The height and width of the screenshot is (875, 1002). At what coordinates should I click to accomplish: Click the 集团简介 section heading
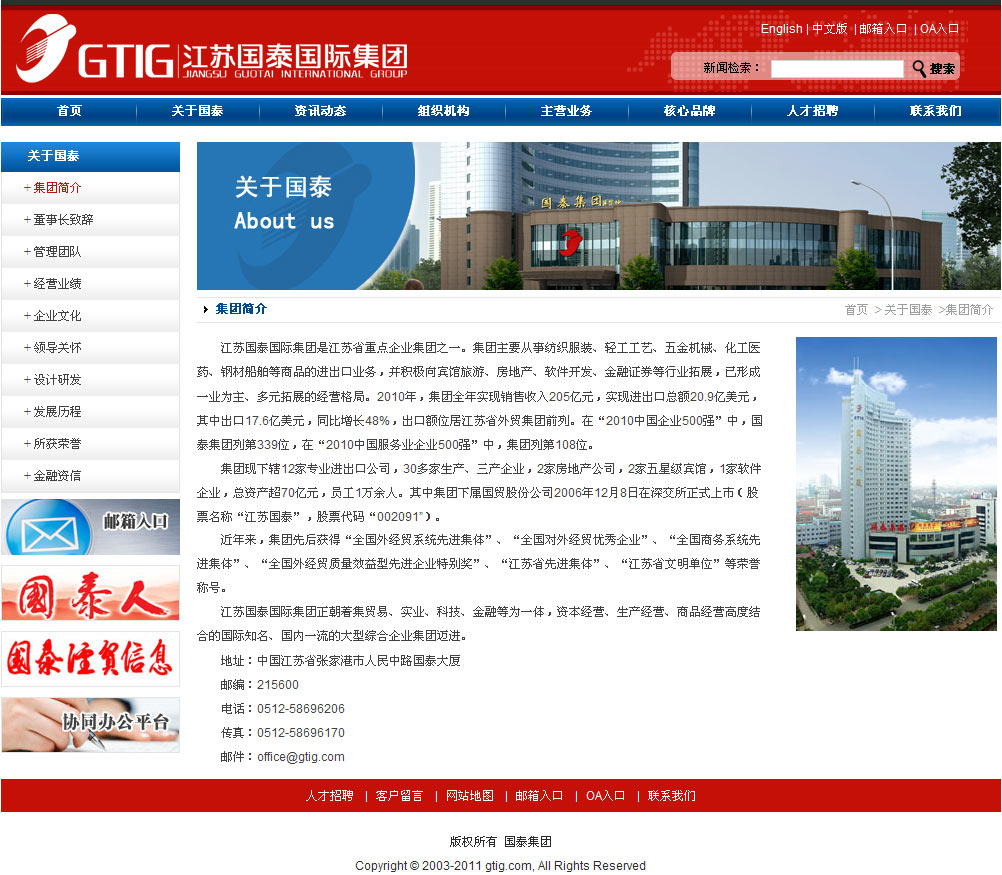(241, 309)
